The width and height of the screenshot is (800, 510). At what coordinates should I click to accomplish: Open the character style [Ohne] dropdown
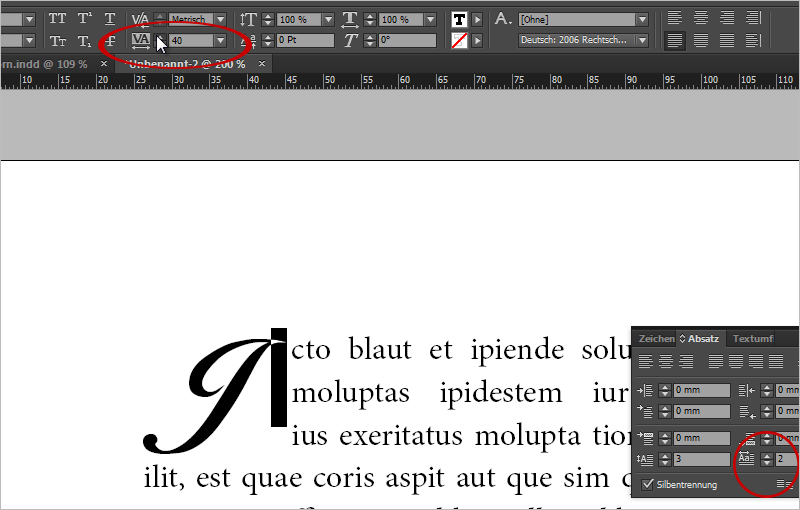[642, 19]
